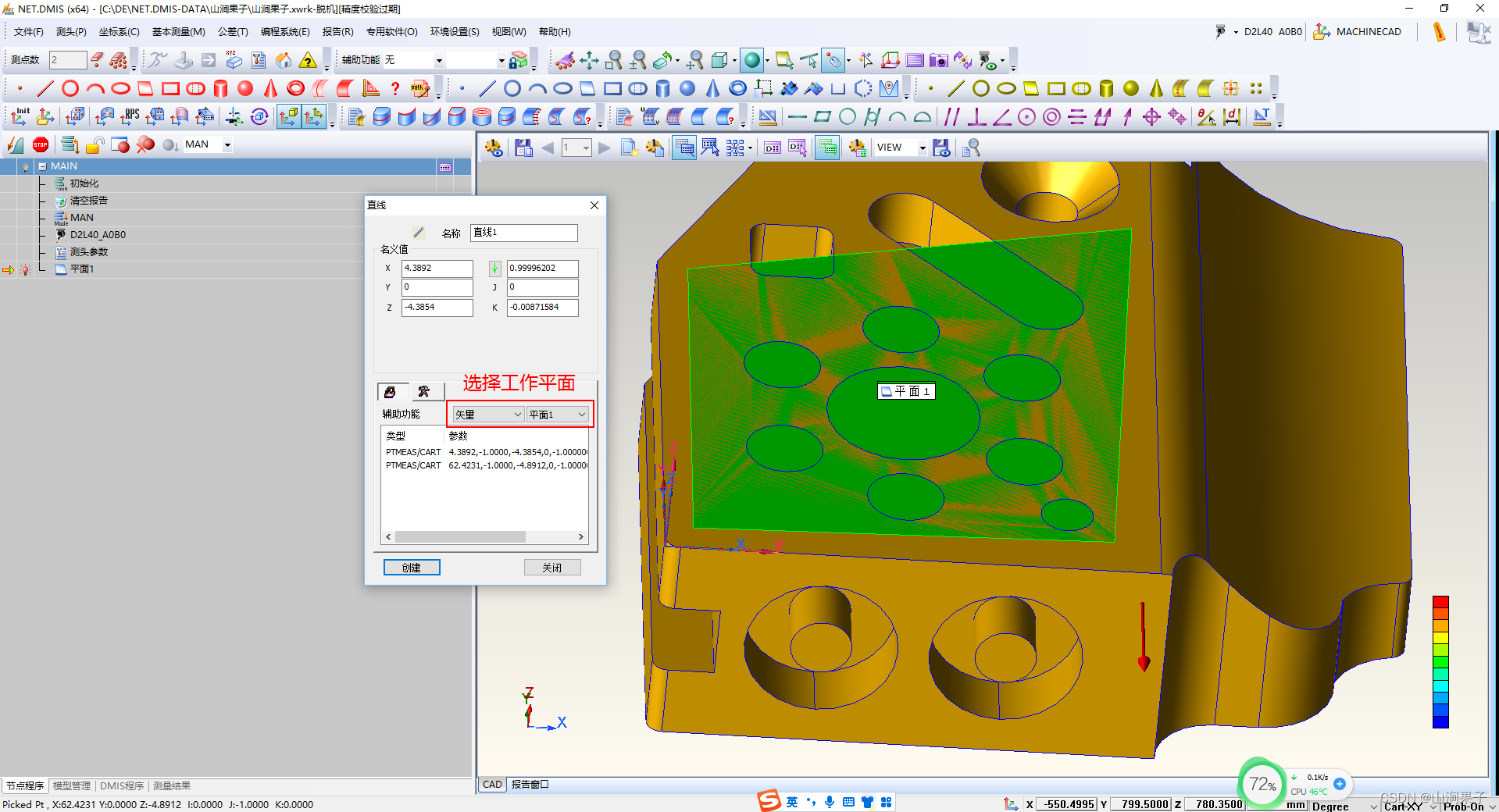Pick the red circle feature tool
Image resolution: width=1499 pixels, height=812 pixels.
click(x=70, y=88)
